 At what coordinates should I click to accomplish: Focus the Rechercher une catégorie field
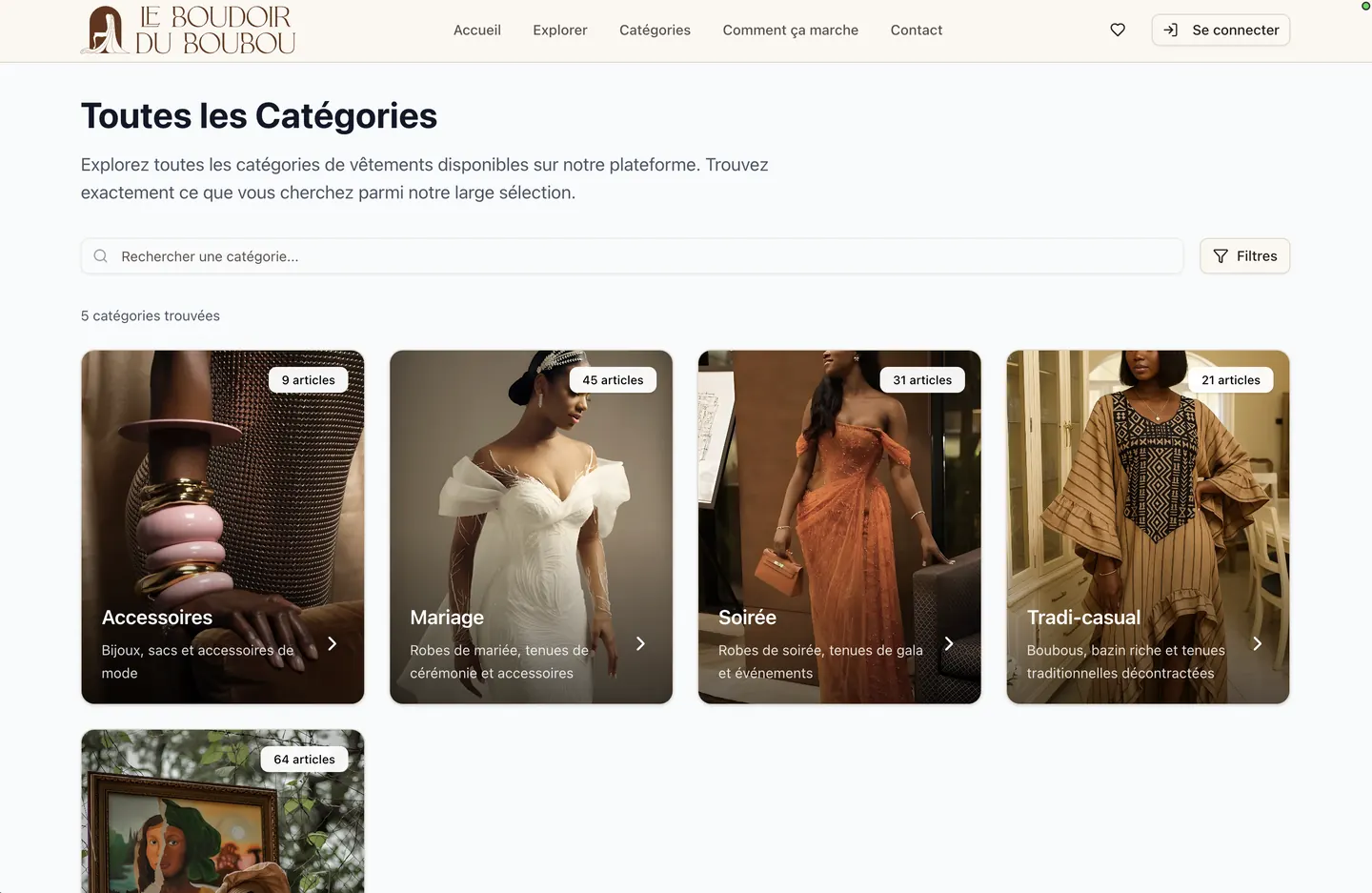(632, 256)
